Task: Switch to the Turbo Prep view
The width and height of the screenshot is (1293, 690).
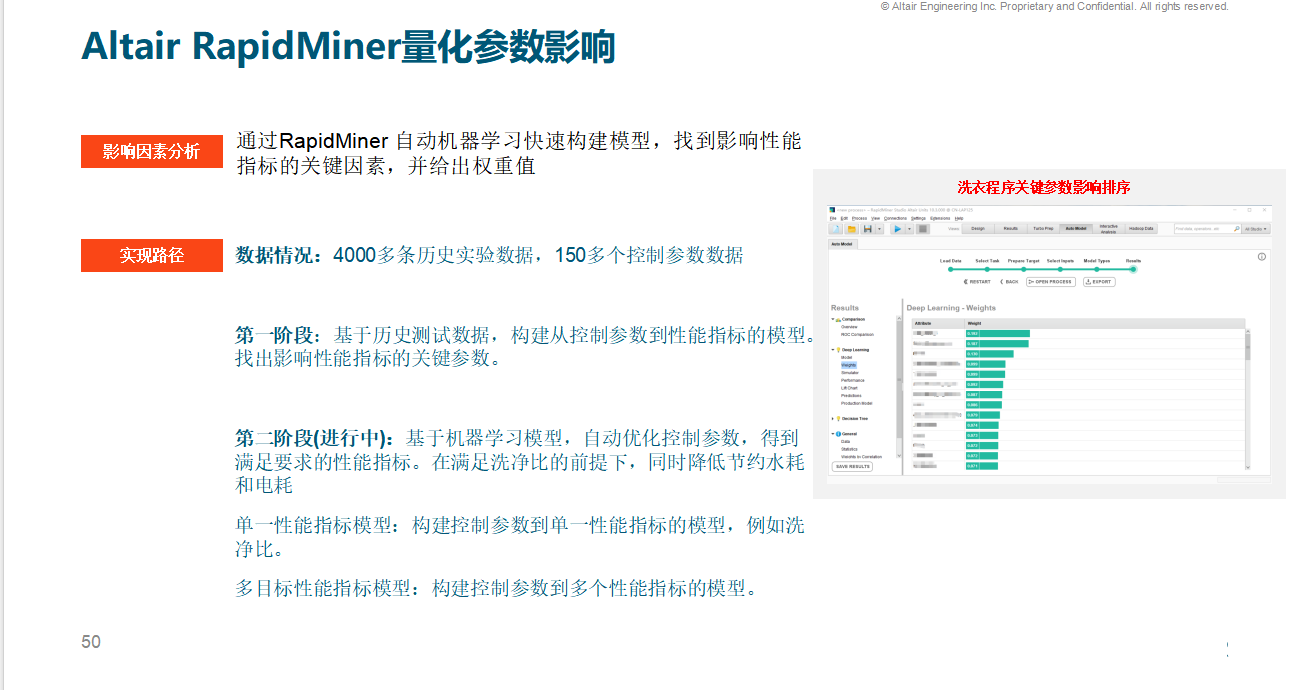Action: (1044, 229)
